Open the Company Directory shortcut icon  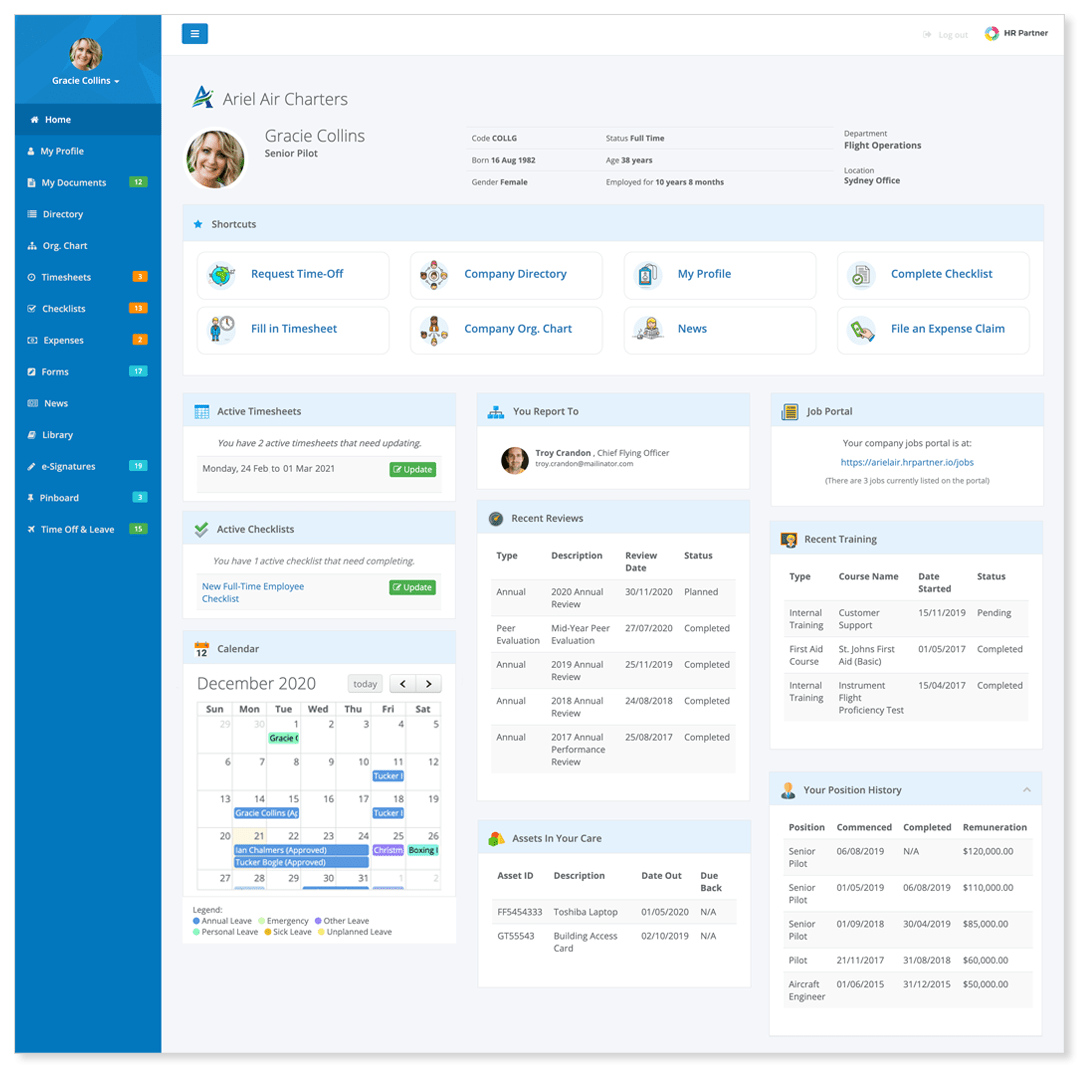(x=434, y=275)
